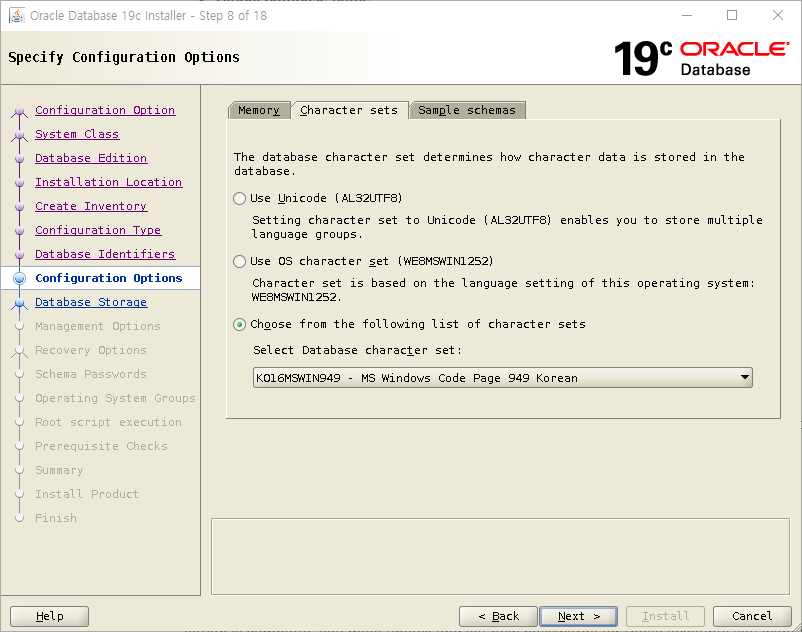
Task: Go to Configuration Type step
Action: click(x=98, y=230)
